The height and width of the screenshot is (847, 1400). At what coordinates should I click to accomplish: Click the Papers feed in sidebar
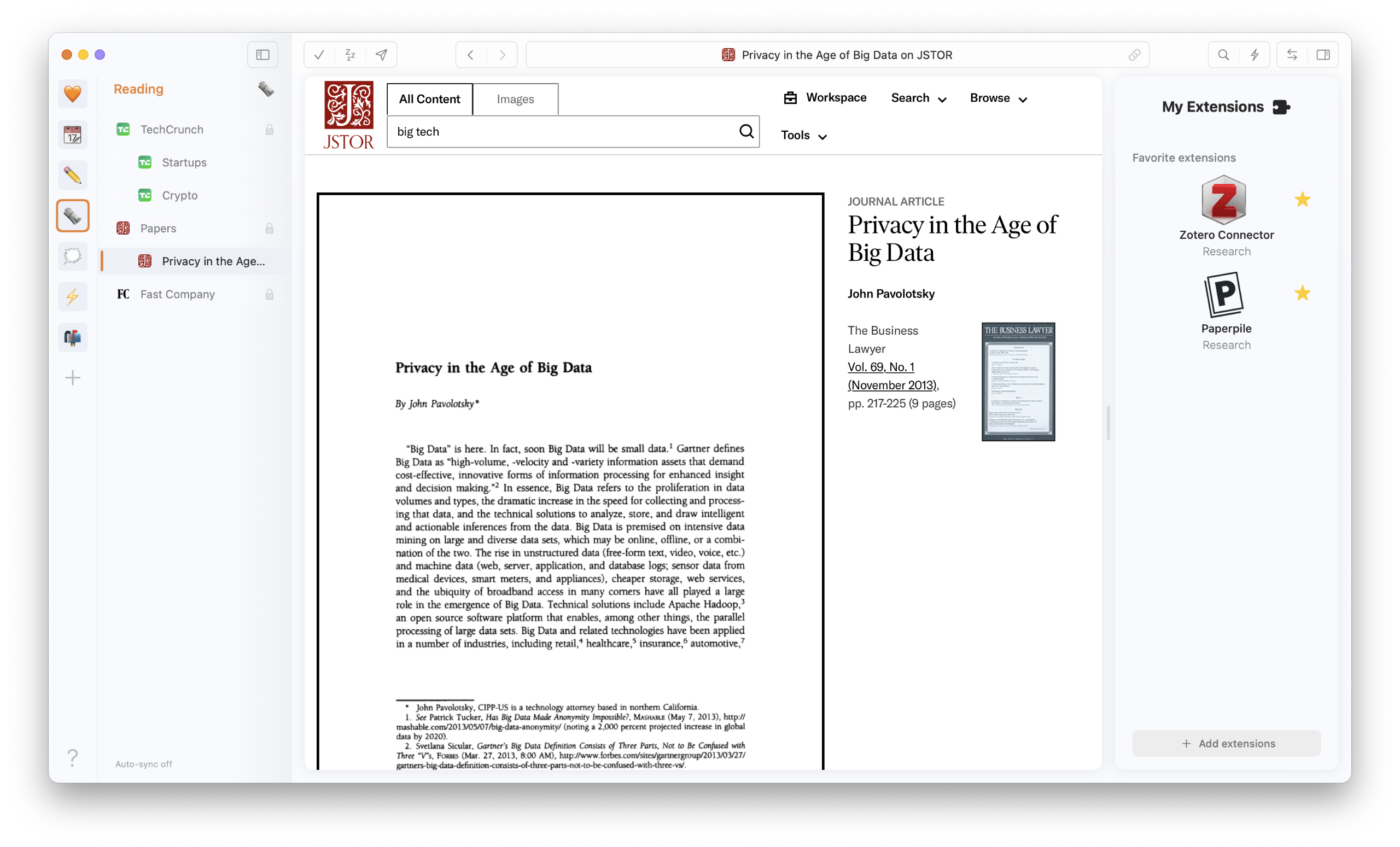pyautogui.click(x=159, y=228)
